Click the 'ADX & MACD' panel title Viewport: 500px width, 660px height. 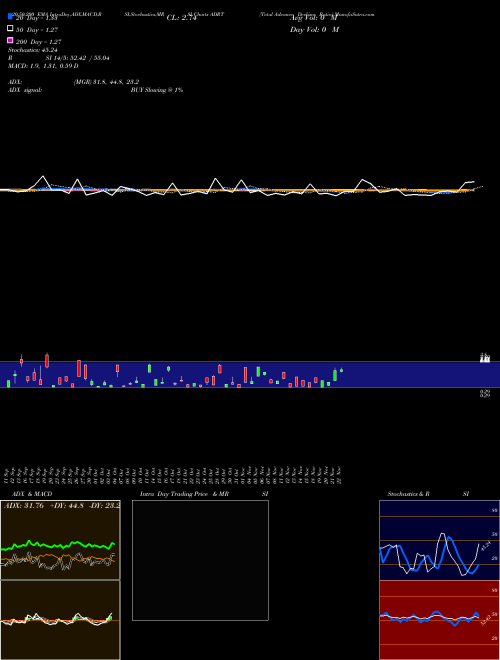point(32,494)
